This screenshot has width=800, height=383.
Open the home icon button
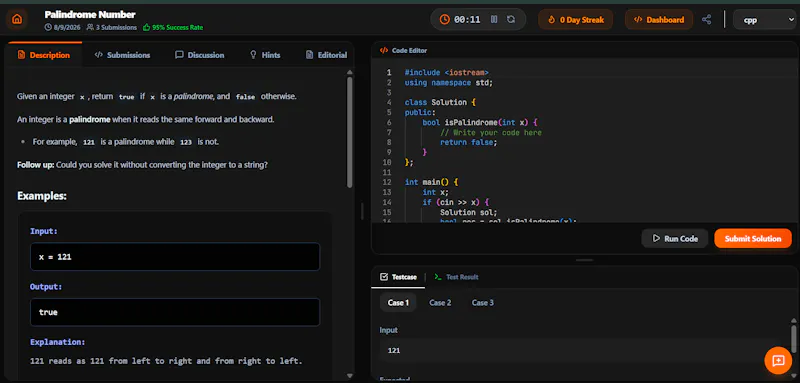tap(17, 19)
